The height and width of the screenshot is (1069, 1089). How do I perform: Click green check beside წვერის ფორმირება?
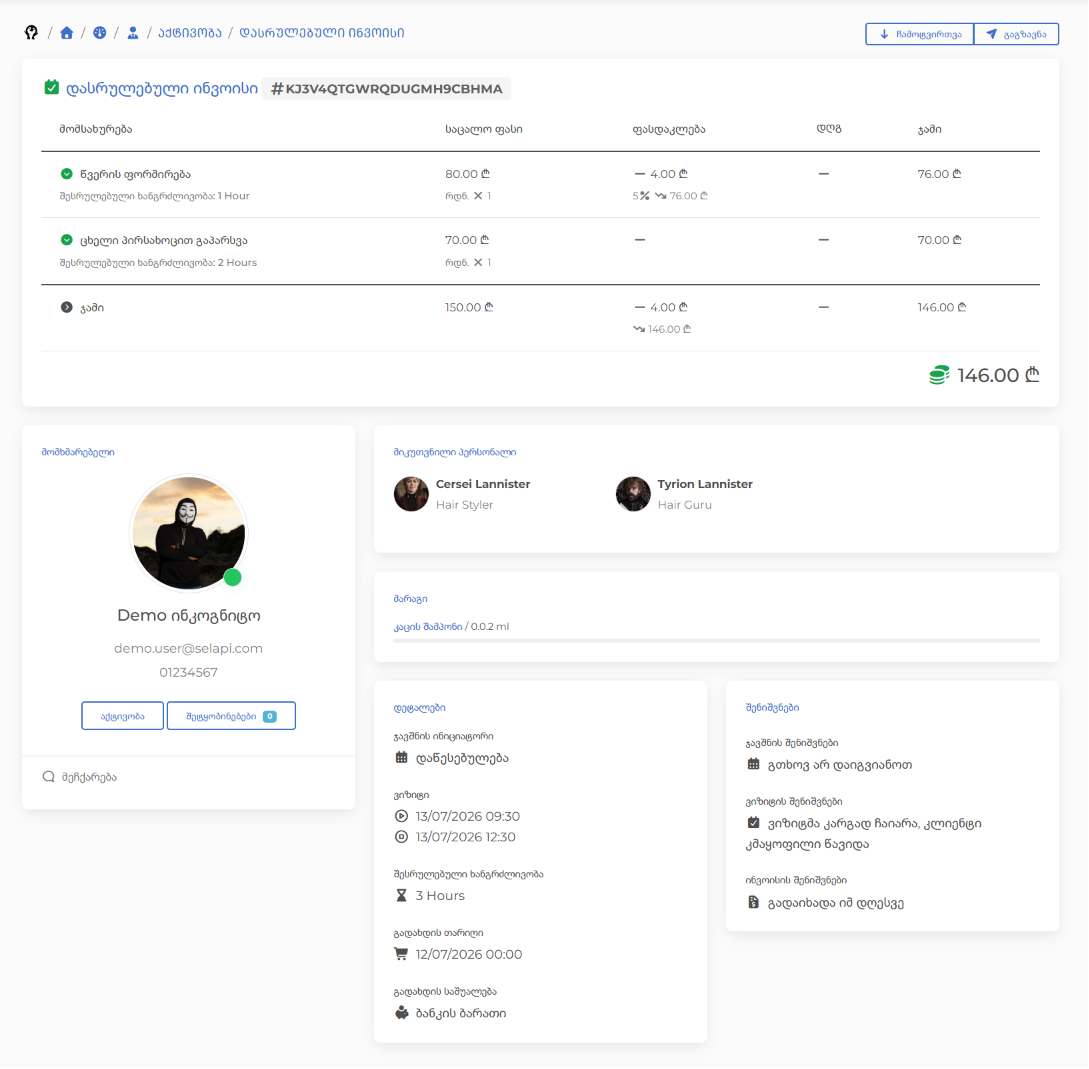[x=67, y=174]
